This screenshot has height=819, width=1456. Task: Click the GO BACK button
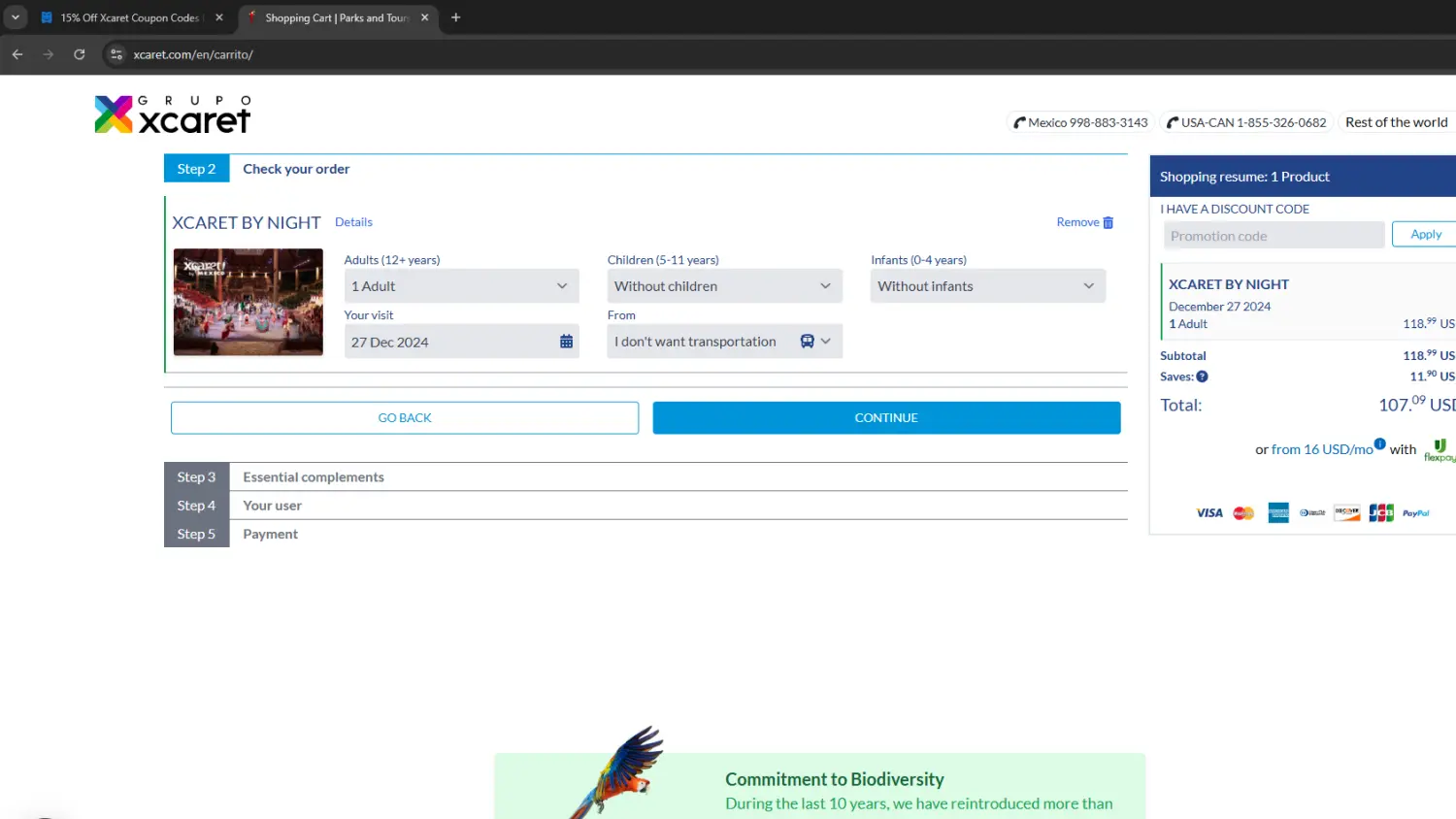point(405,418)
